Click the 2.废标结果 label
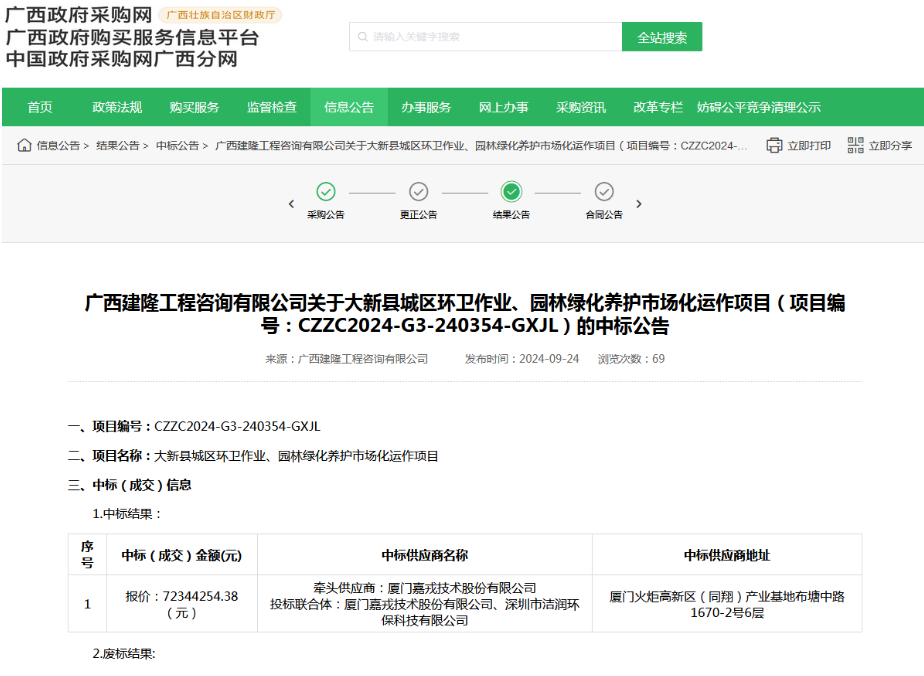 (124, 654)
